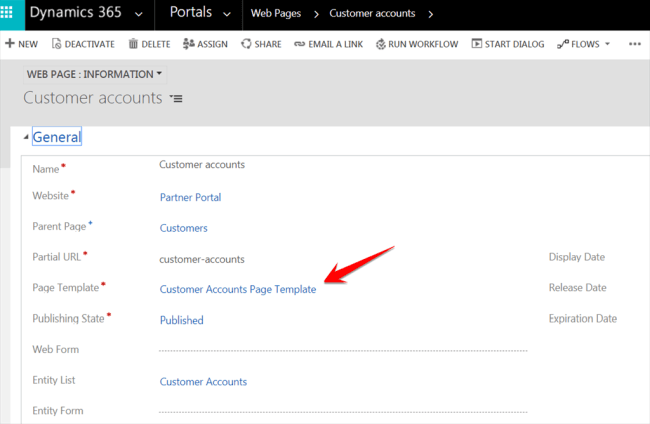Open WEB PAGE : INFORMATION form selector

(x=94, y=74)
